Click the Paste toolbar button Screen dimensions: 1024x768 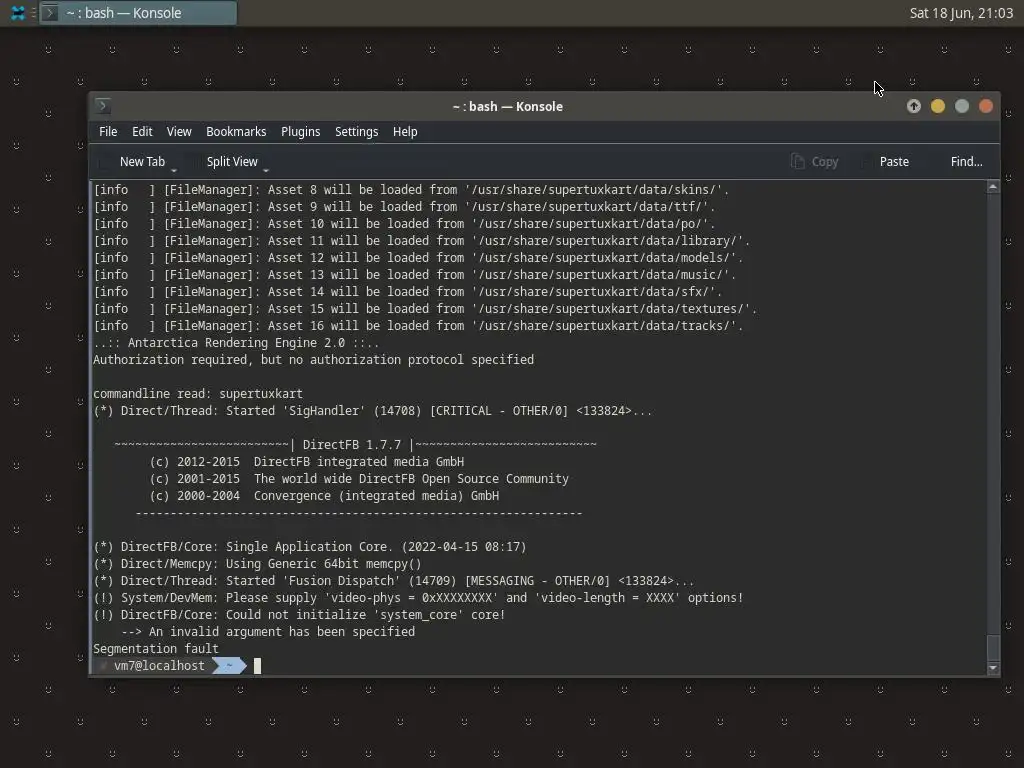tap(893, 161)
